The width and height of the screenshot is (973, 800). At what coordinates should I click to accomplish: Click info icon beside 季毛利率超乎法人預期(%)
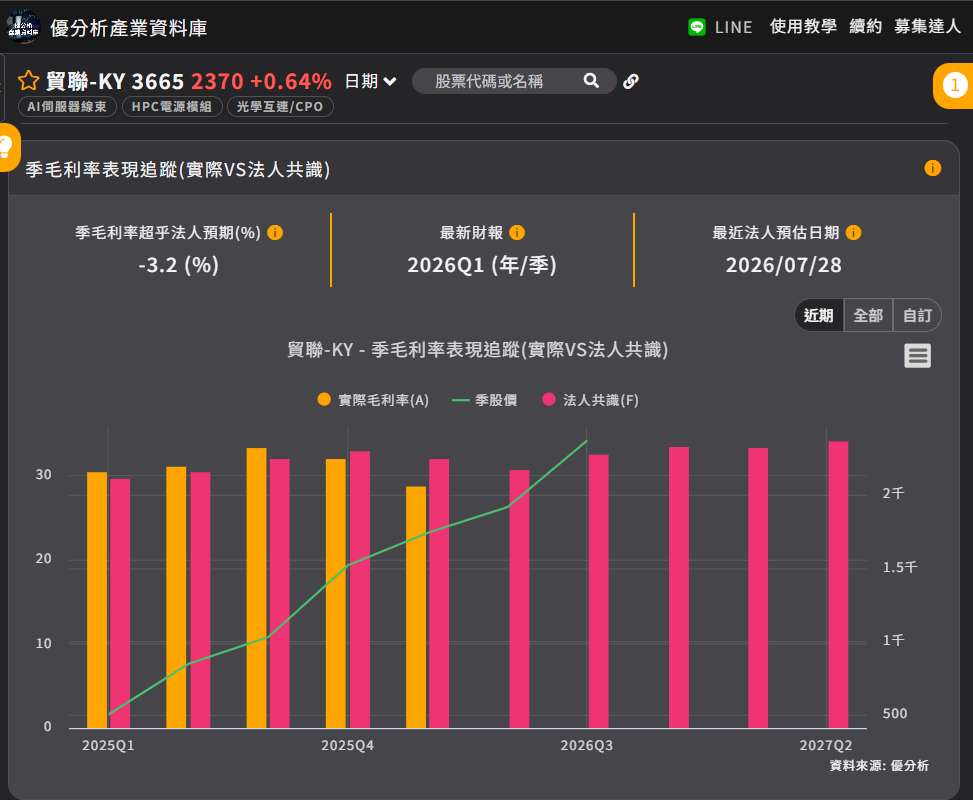click(x=275, y=232)
